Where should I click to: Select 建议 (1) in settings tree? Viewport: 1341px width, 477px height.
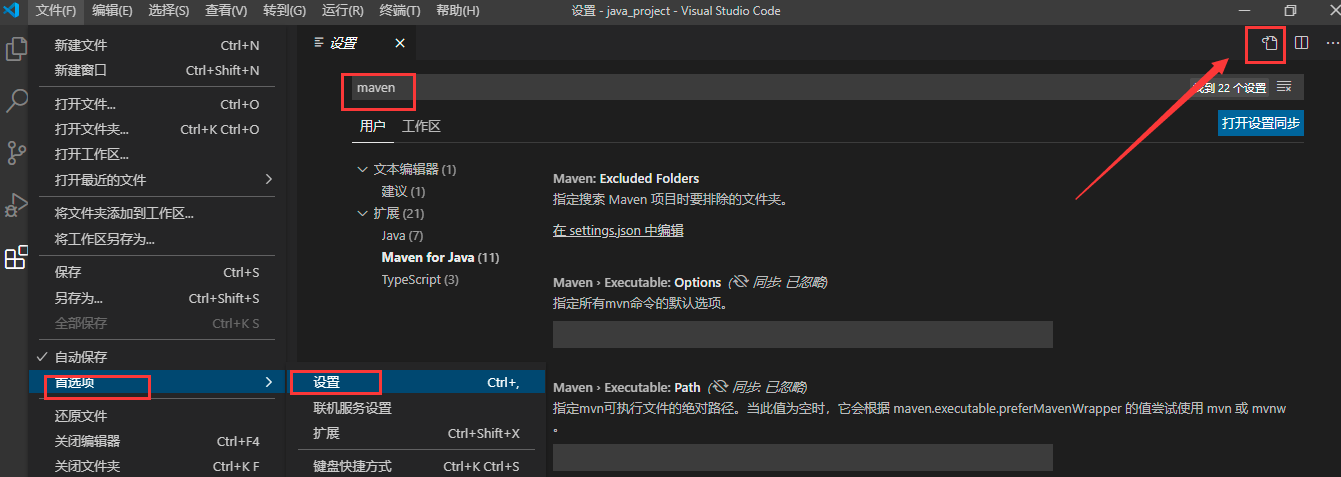coord(403,191)
